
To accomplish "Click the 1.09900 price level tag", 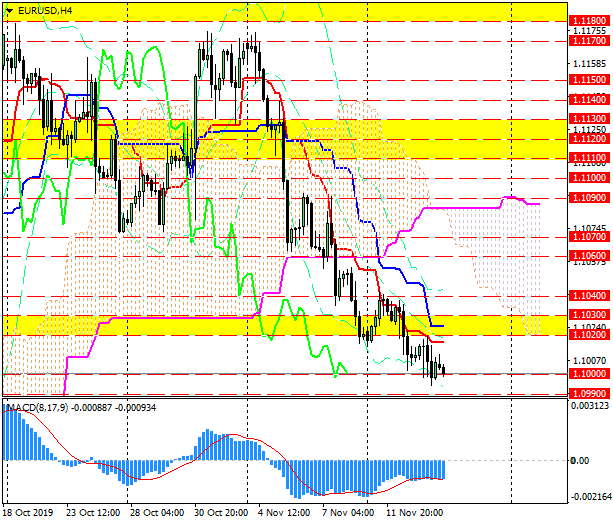I will coord(585,395).
